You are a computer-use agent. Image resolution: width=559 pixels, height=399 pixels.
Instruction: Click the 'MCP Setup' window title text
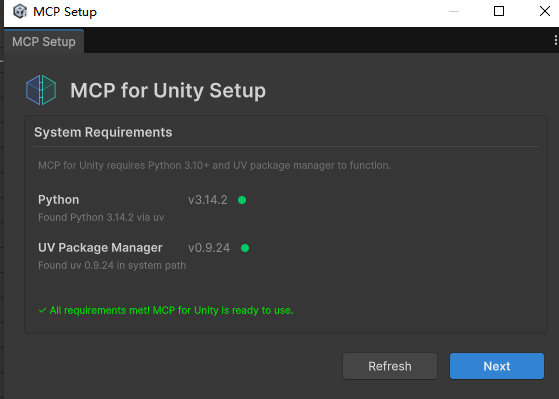65,12
